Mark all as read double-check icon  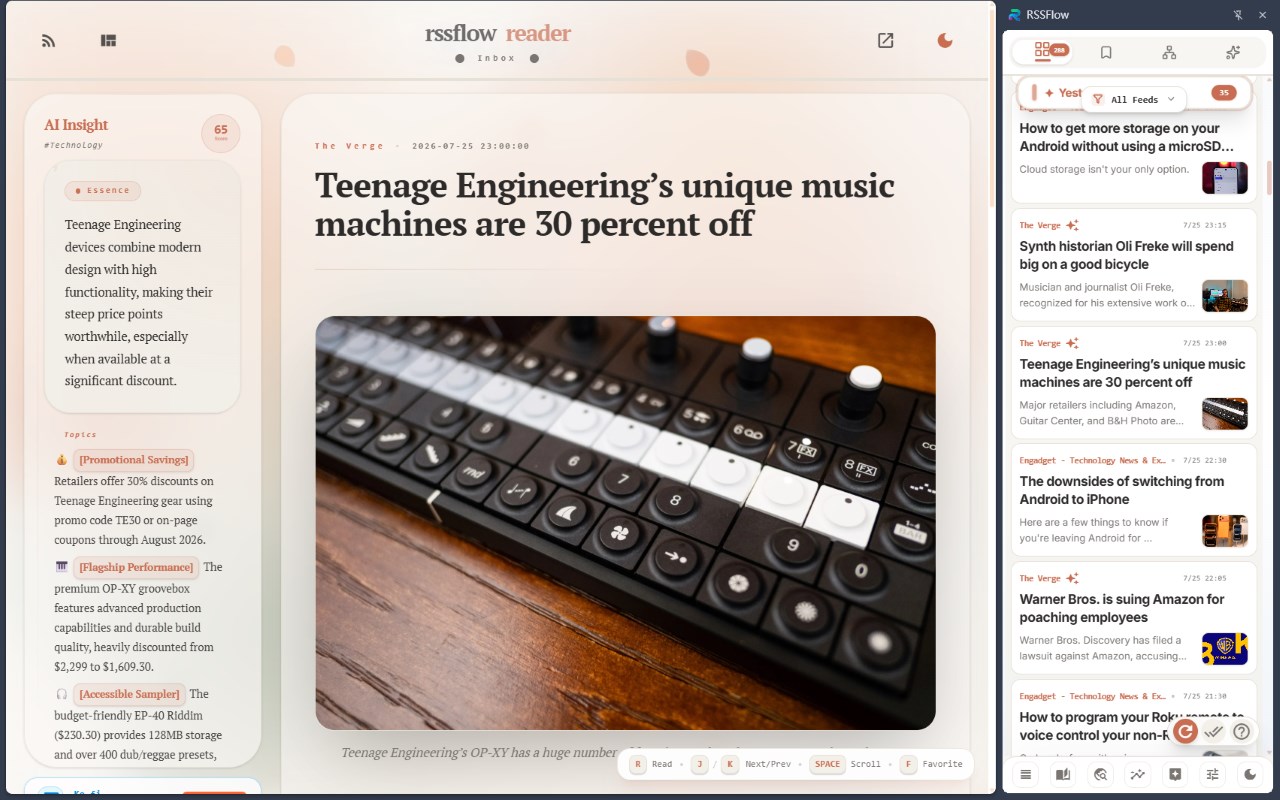coord(1214,731)
